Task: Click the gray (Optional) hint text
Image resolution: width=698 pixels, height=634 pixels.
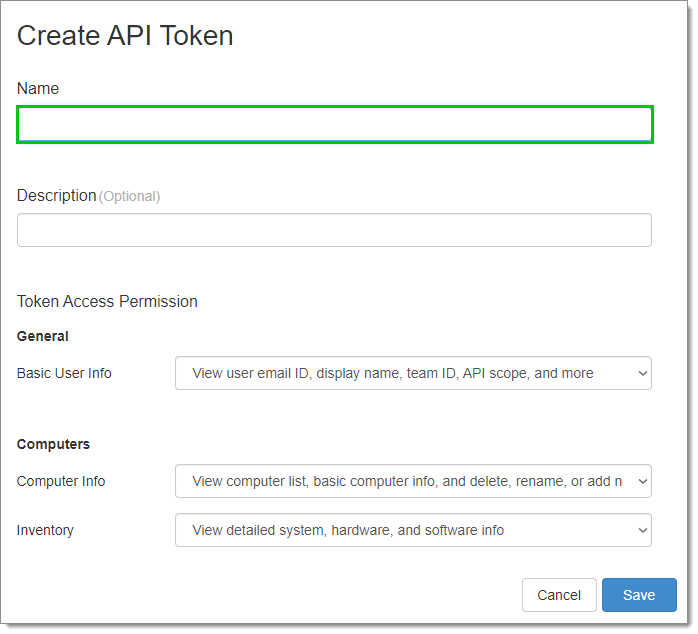Action: coord(130,196)
